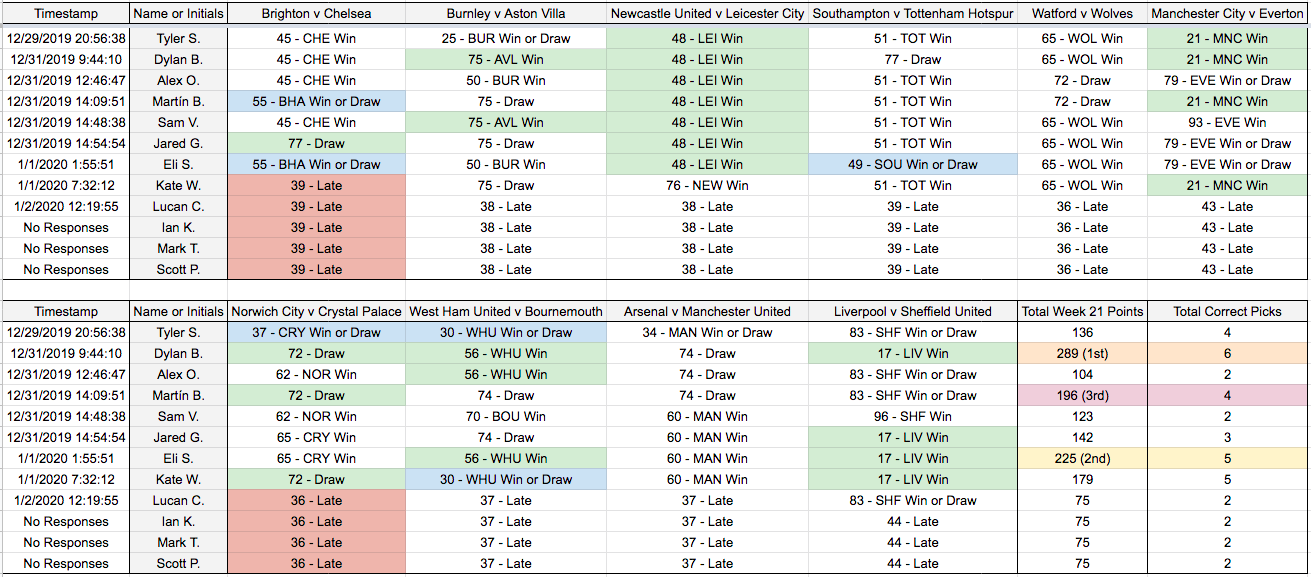The height and width of the screenshot is (577, 1311).
Task: Select the pink 196 (3rd) points cell
Action: tap(1081, 395)
